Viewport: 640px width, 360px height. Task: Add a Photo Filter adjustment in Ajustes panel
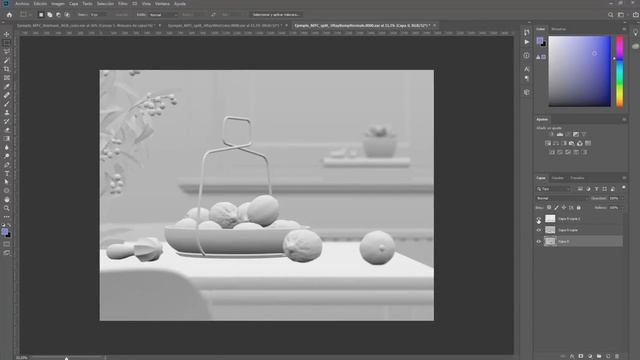coord(571,143)
